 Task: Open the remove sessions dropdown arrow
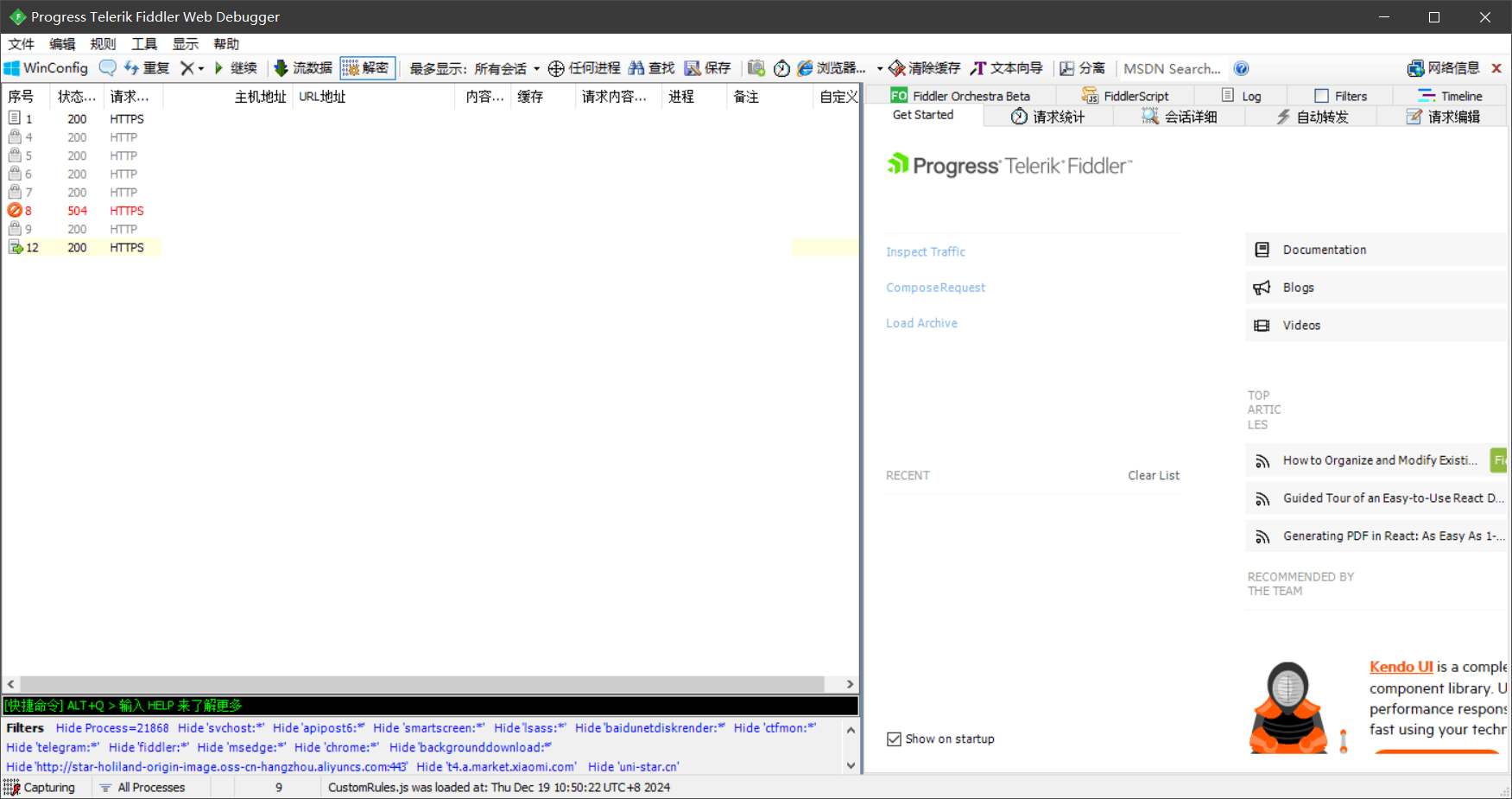201,68
